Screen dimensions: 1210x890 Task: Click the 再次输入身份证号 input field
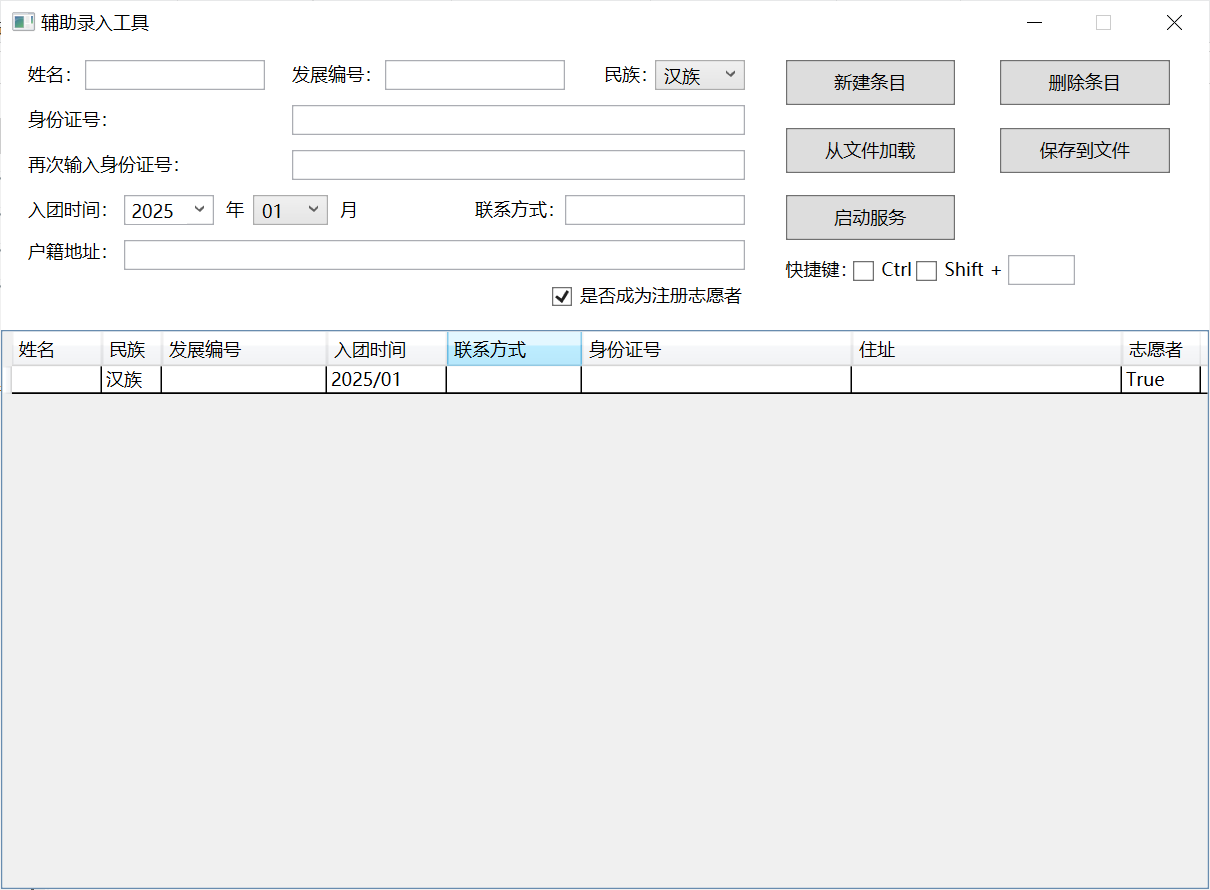(x=518, y=165)
